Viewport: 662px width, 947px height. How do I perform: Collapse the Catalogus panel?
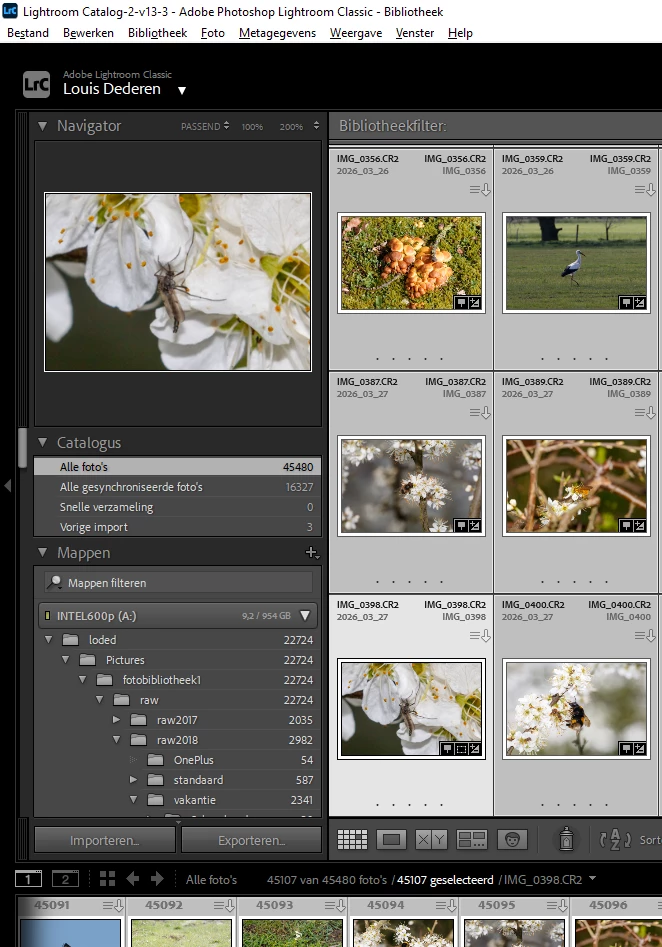point(42,443)
